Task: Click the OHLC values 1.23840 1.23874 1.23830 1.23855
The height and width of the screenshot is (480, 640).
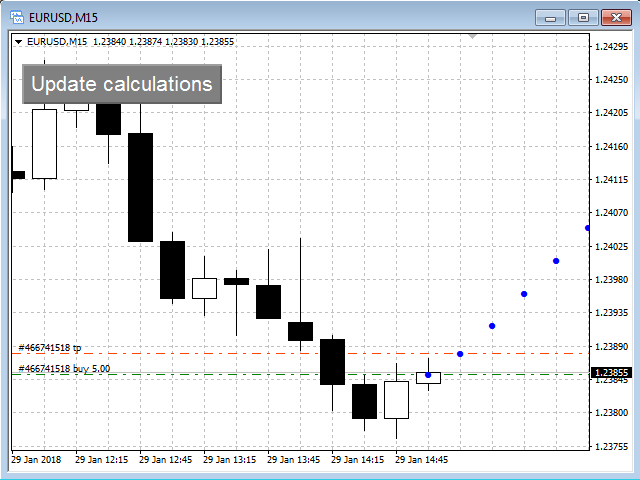Action: [164, 42]
